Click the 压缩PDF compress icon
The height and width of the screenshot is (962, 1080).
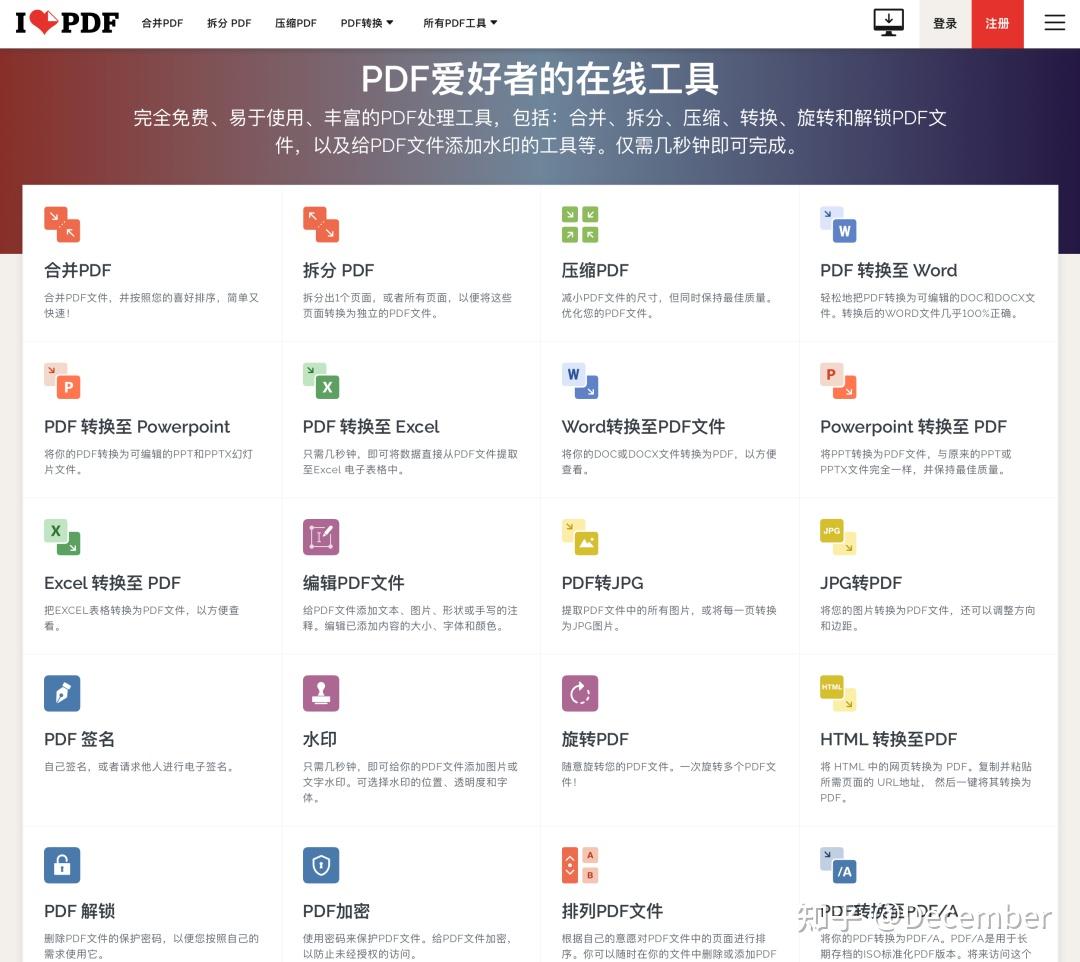coord(579,224)
